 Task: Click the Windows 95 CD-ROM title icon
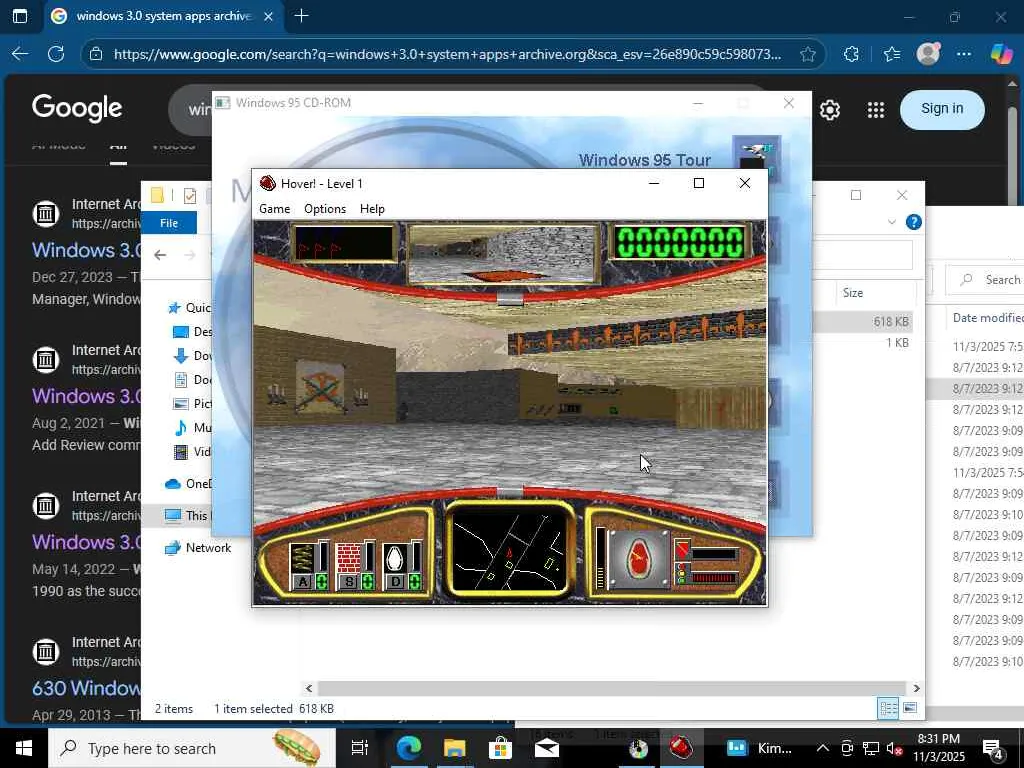coord(223,103)
